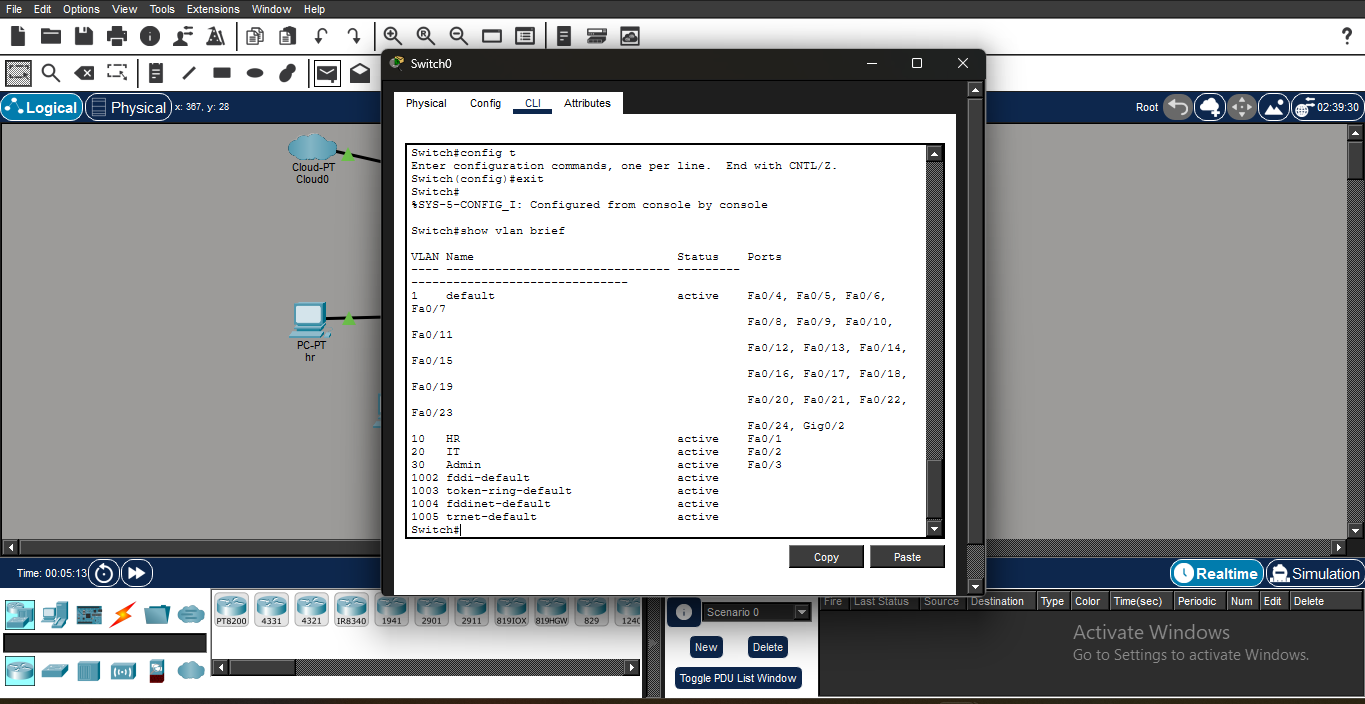Delete the current scenario
Screen dimensions: 1365x704
[x=768, y=647]
